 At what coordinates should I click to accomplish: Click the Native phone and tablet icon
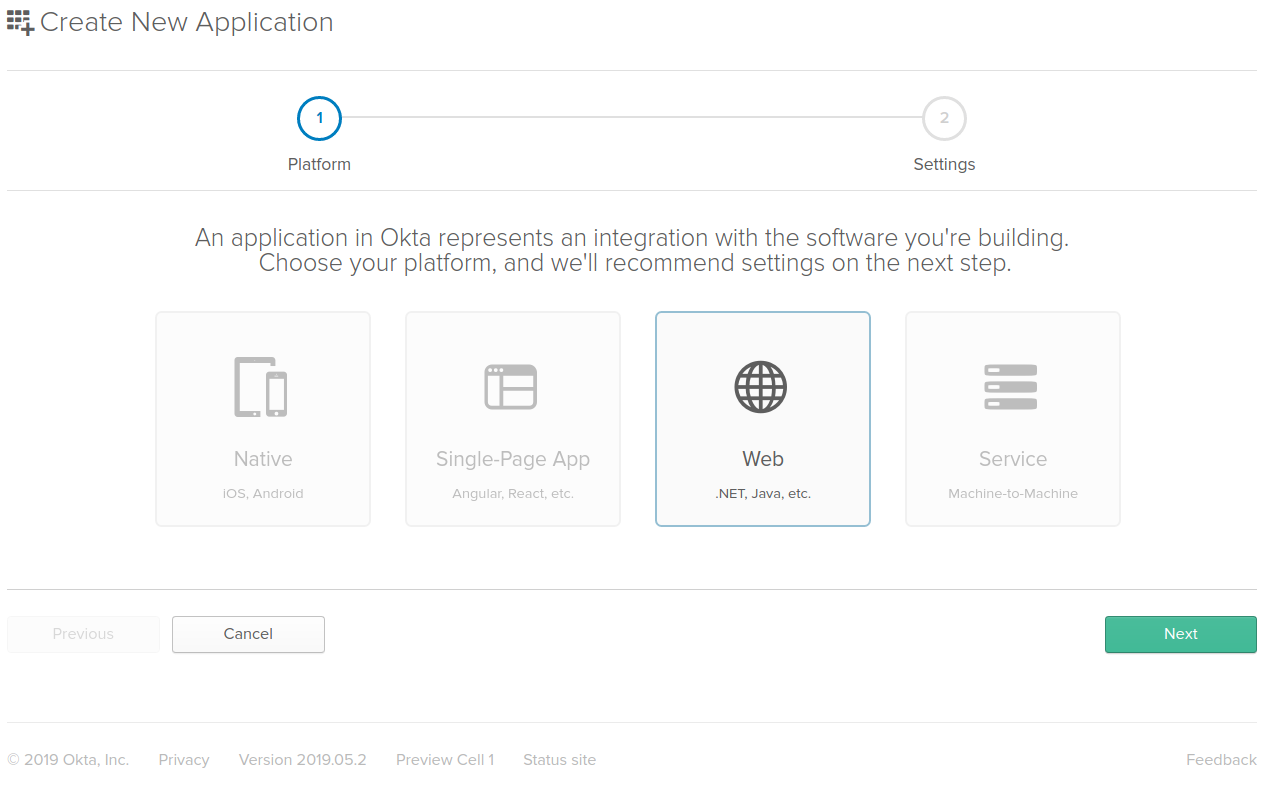pos(262,387)
